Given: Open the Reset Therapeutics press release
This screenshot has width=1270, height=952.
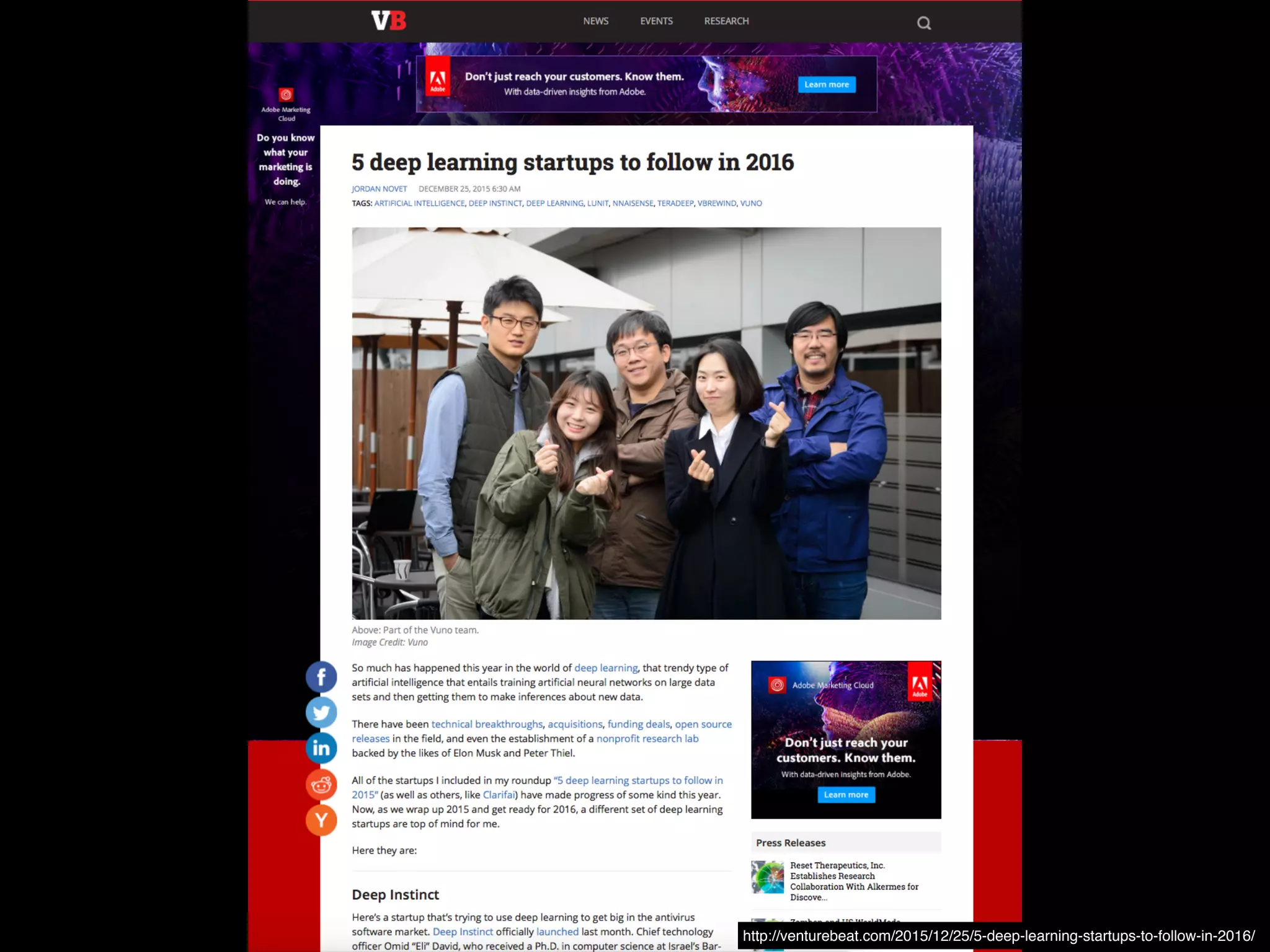Looking at the screenshot, I should (854, 881).
